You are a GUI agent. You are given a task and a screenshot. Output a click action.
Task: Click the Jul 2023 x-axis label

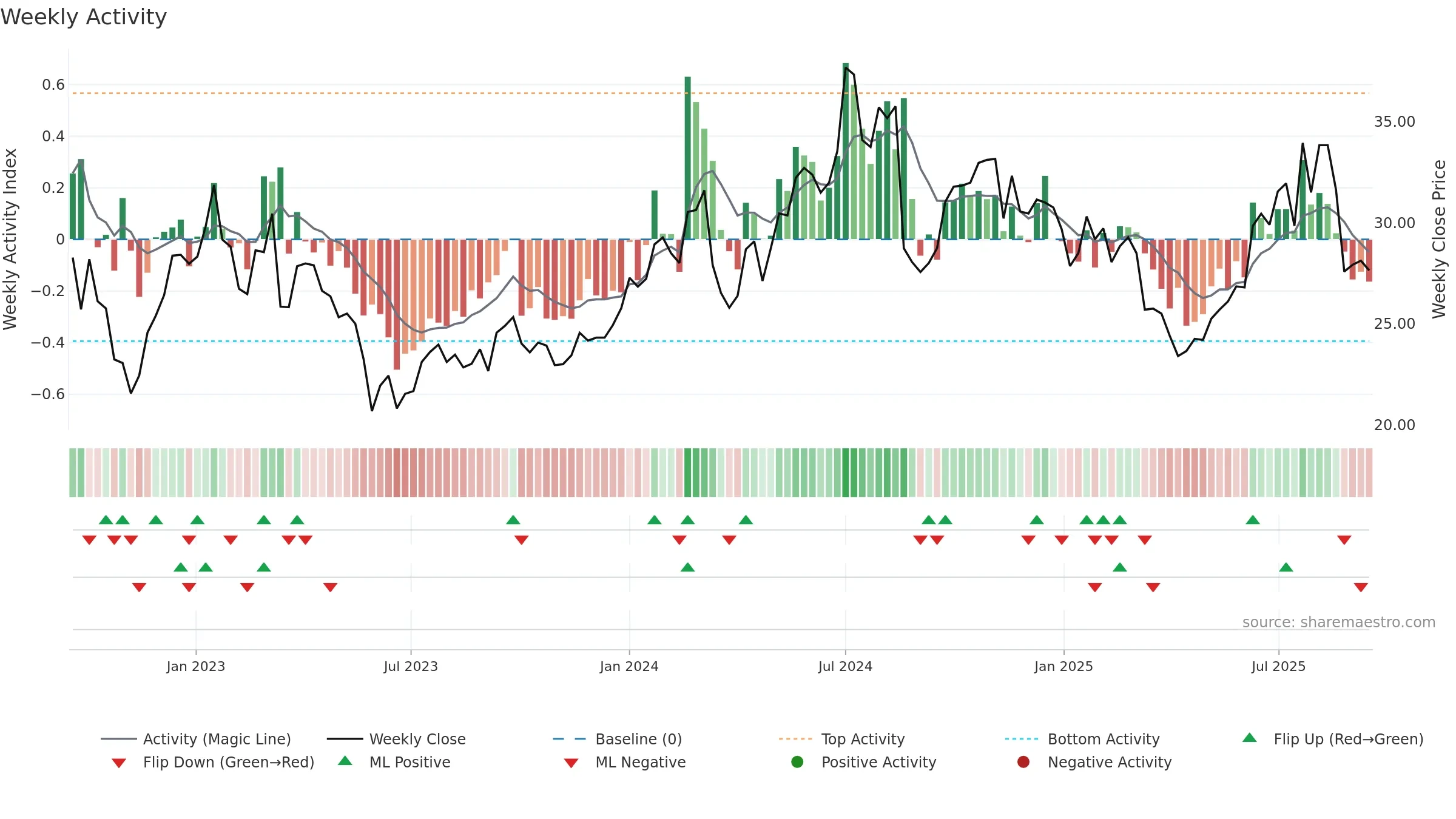411,666
